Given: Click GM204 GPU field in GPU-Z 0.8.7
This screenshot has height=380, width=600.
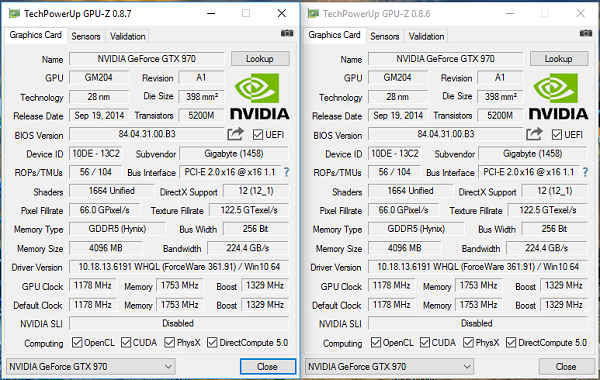Looking at the screenshot, I should [x=99, y=78].
